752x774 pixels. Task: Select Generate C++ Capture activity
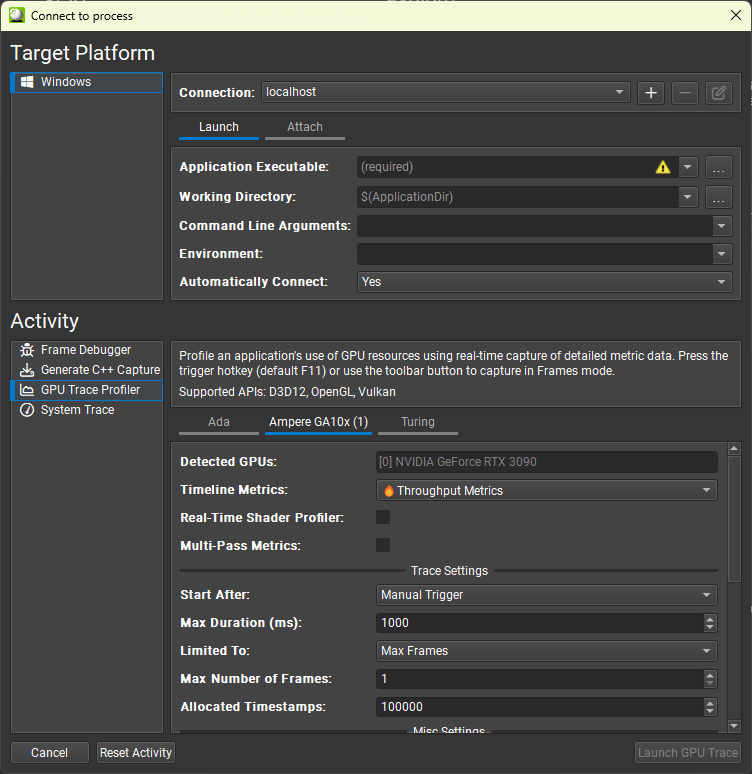click(x=99, y=370)
